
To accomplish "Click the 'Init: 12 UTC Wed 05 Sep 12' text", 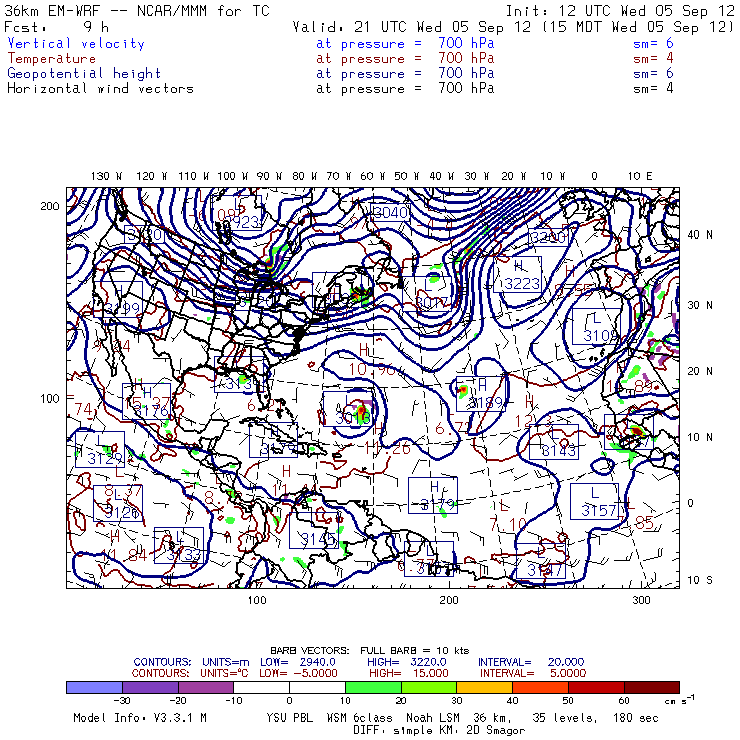I will [x=620, y=11].
